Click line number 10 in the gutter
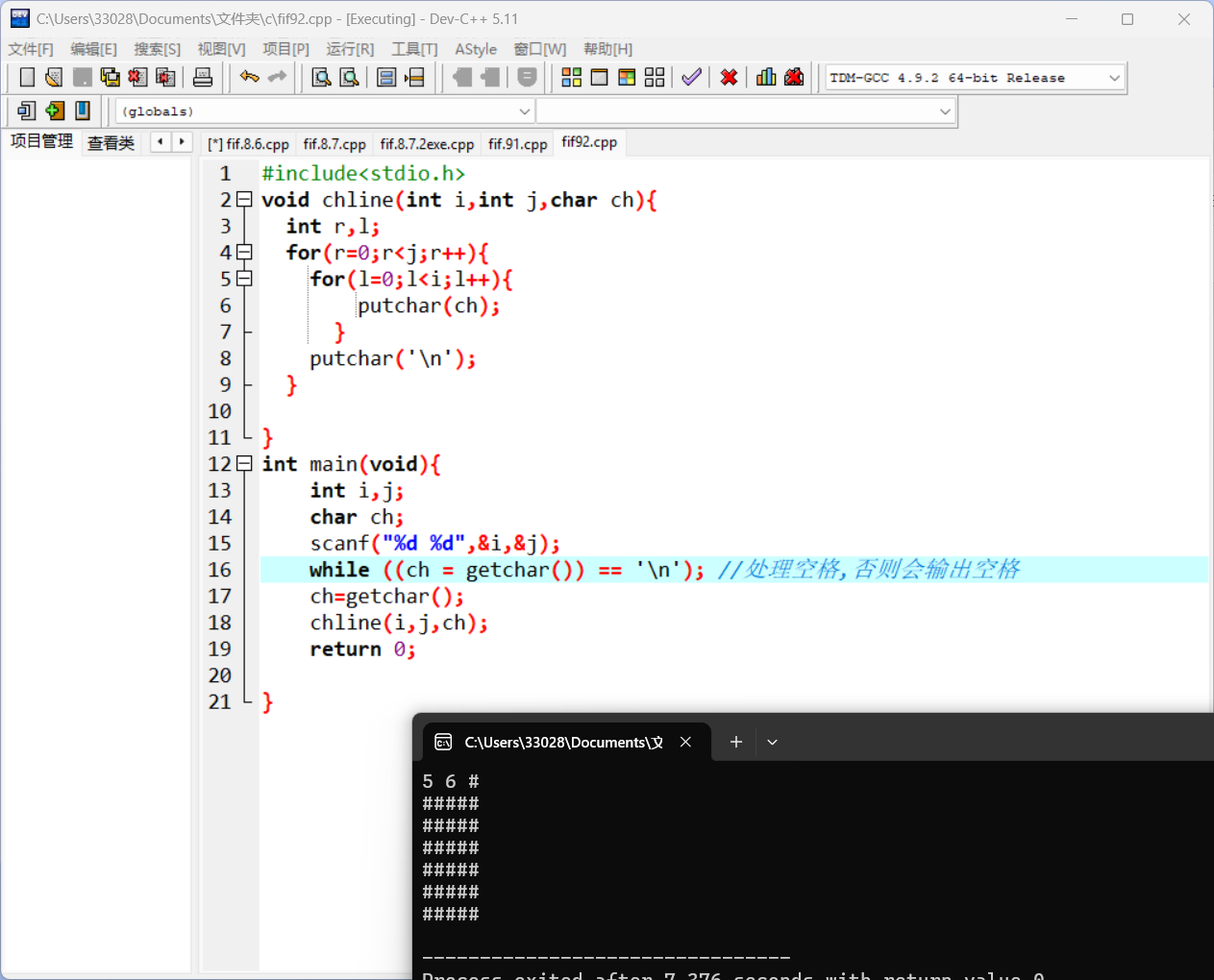The image size is (1214, 980). tap(220, 411)
